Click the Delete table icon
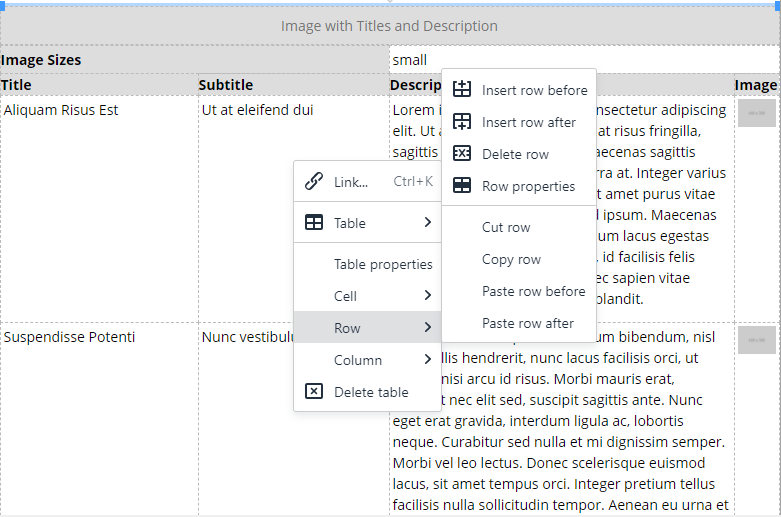 [314, 392]
